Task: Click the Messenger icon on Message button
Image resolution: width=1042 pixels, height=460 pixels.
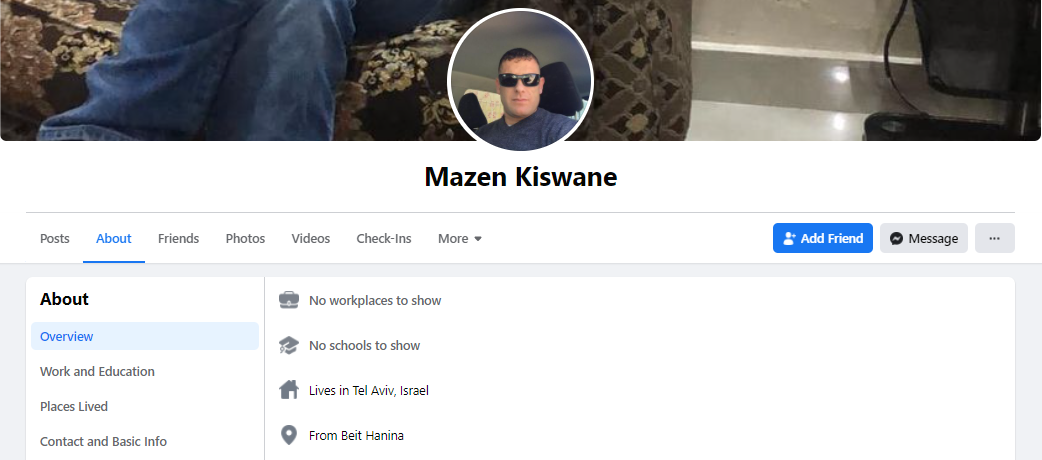Action: [x=896, y=238]
